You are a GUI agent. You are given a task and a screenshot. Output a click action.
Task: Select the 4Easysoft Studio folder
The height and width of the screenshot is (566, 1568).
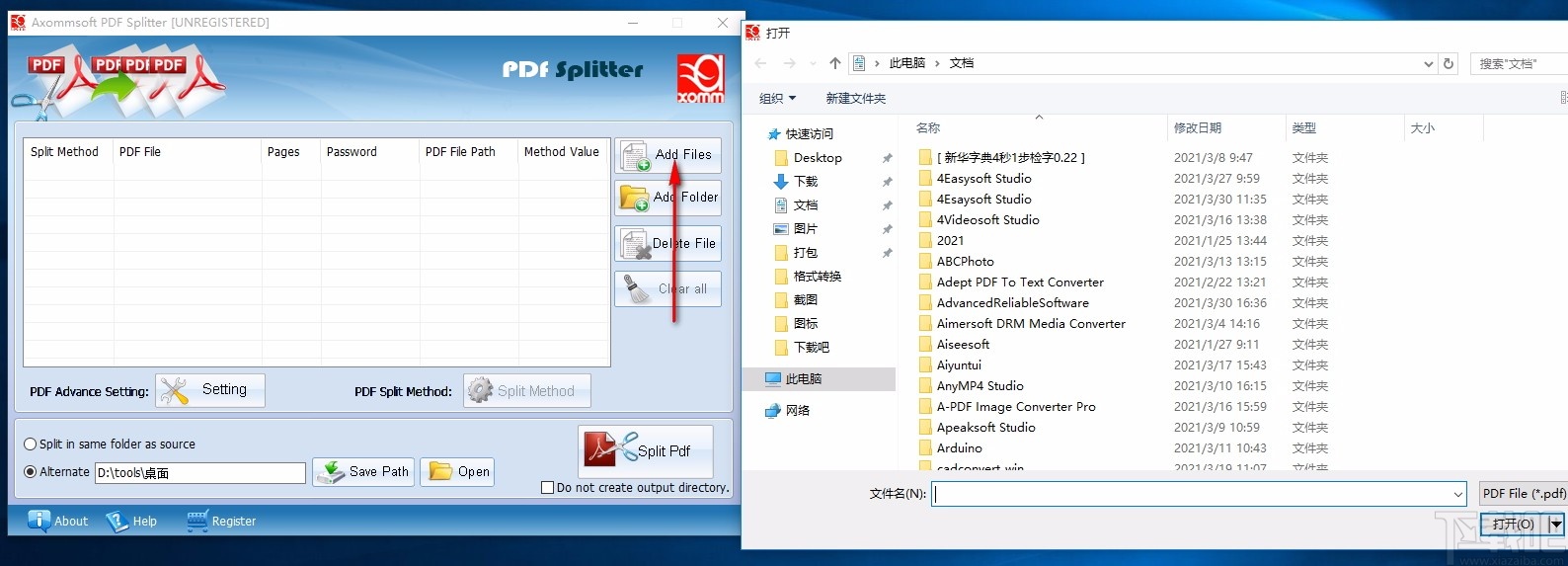pos(983,179)
